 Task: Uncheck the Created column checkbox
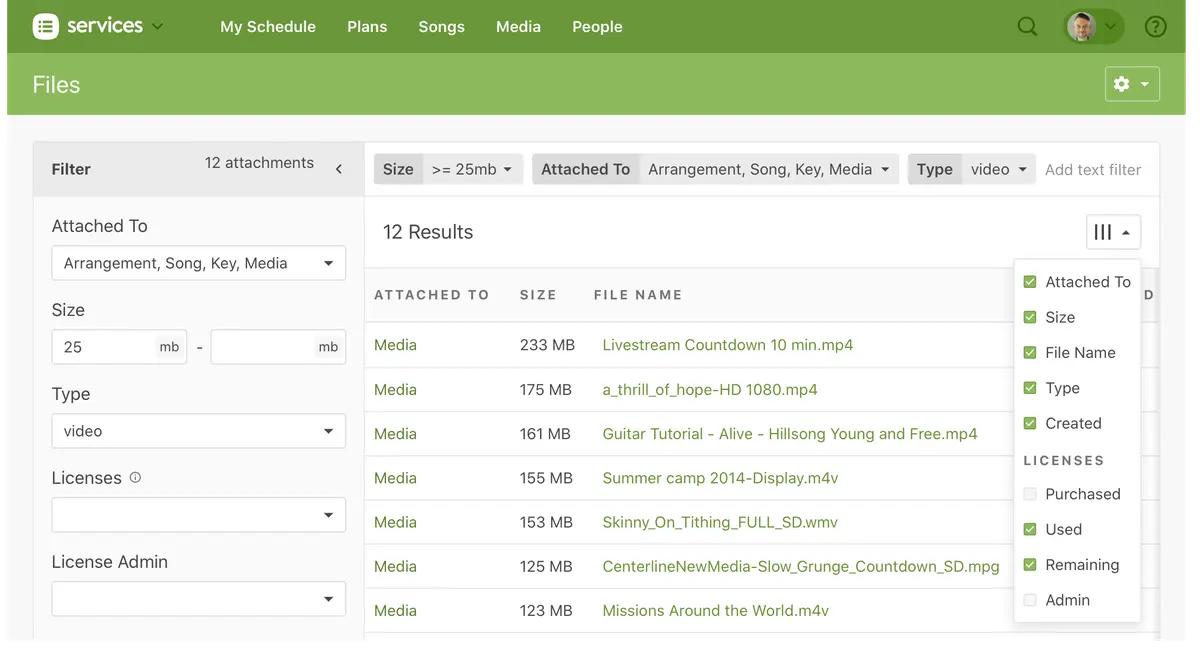coord(1030,423)
